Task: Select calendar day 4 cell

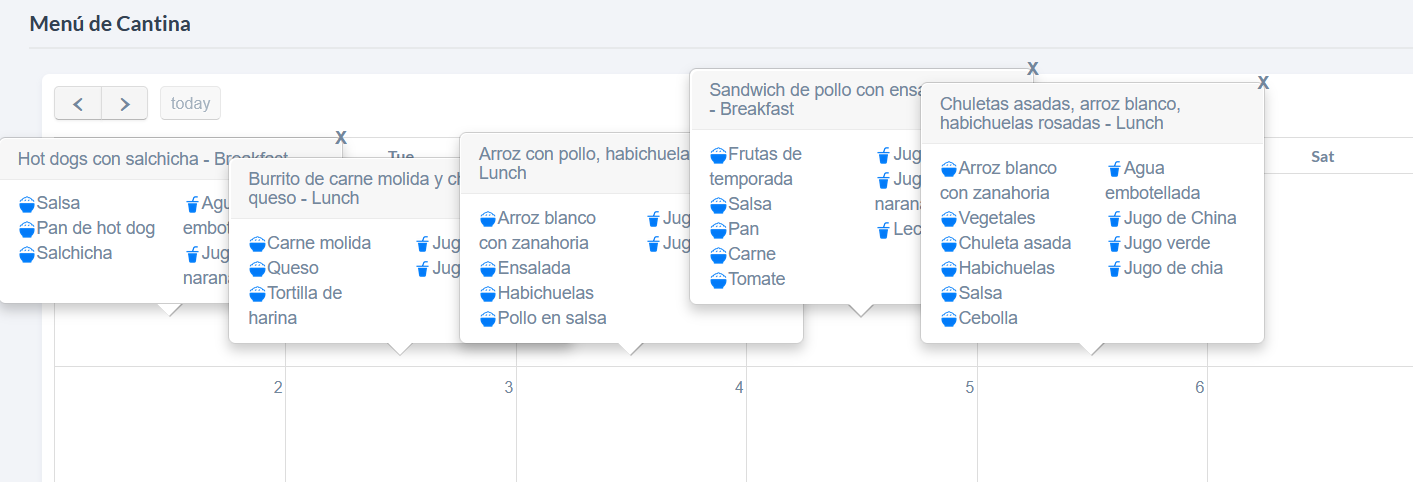Action: (631, 420)
